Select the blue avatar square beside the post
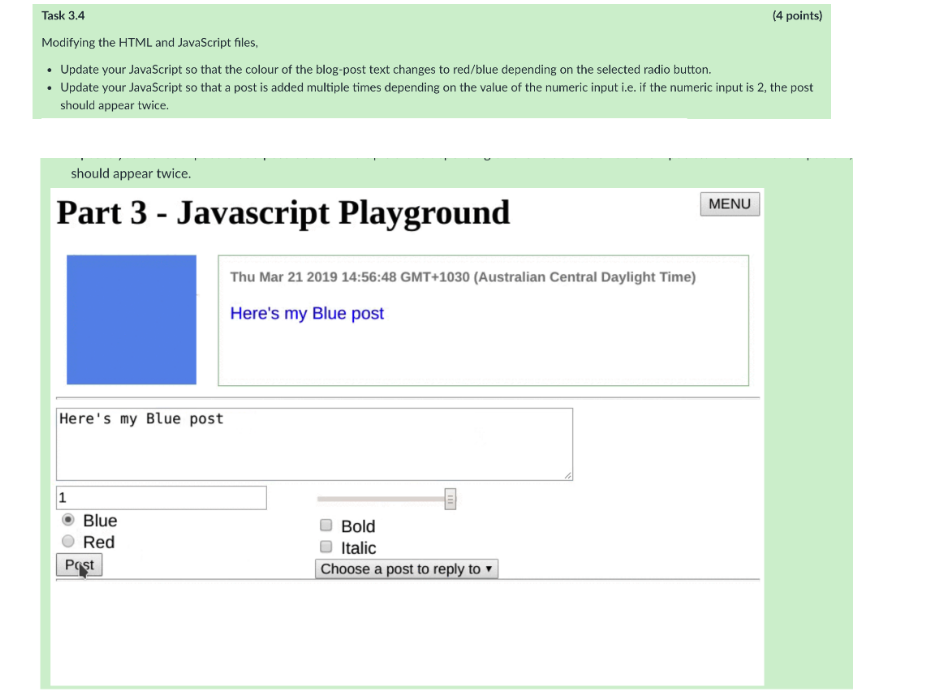This screenshot has width=939, height=697. [x=131, y=320]
